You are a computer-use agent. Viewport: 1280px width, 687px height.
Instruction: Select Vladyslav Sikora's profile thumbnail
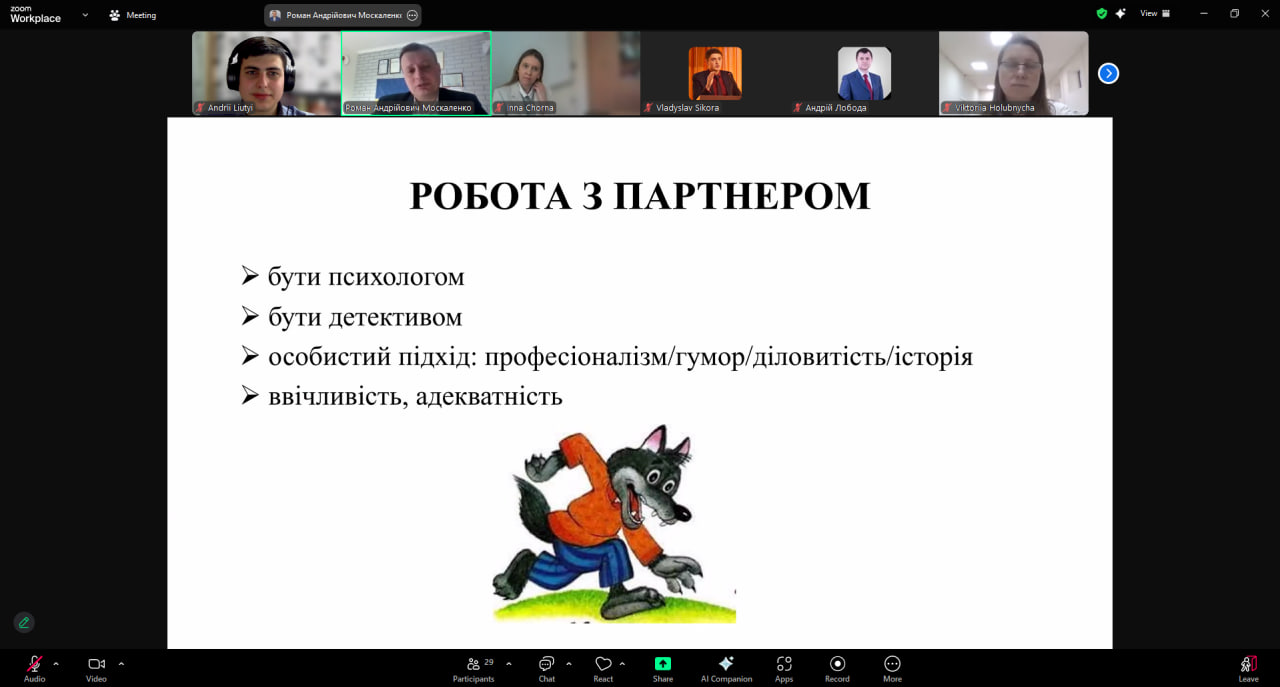[x=714, y=73]
